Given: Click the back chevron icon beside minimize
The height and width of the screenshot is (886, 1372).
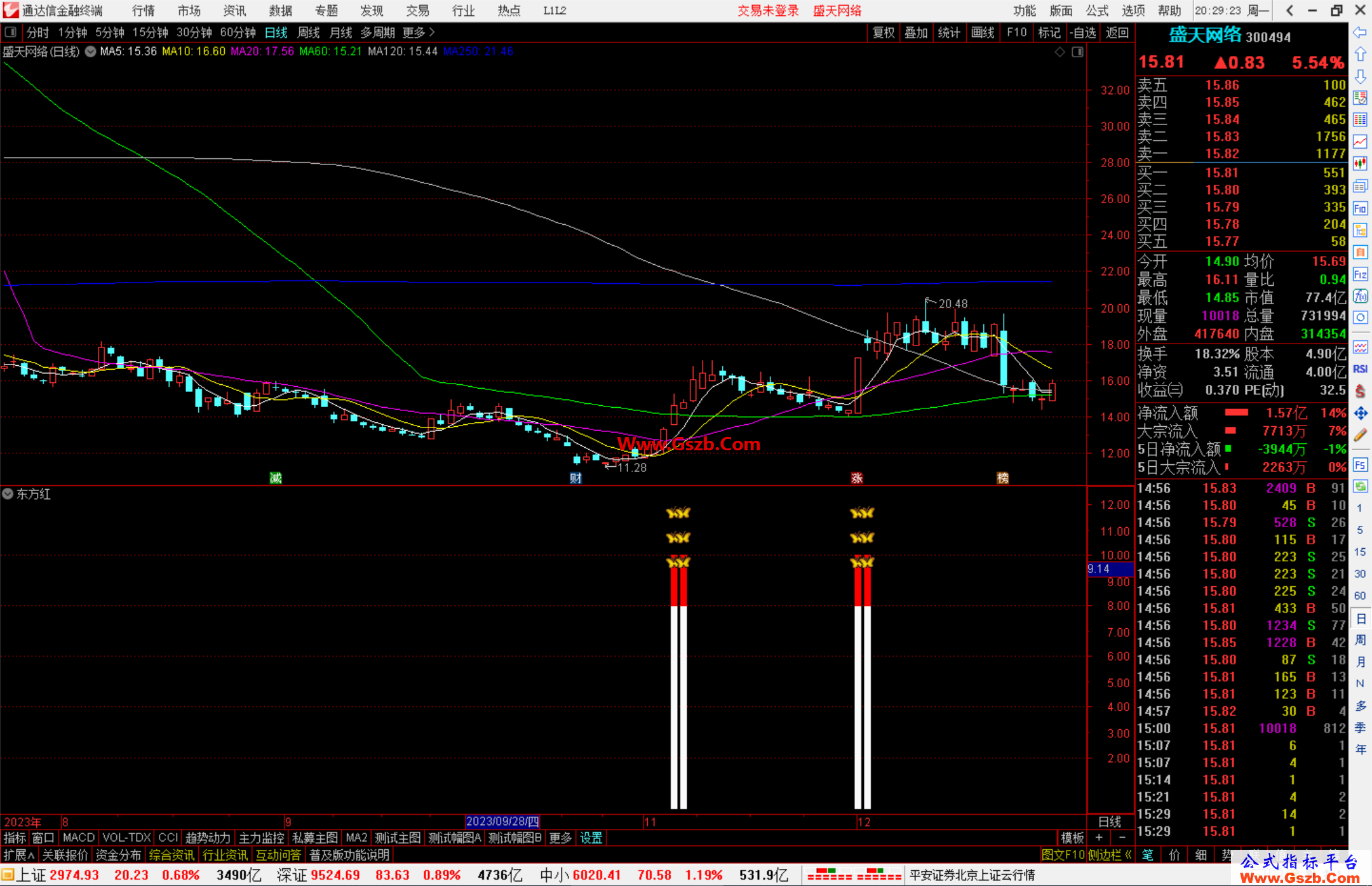Looking at the screenshot, I should pyautogui.click(x=1289, y=10).
